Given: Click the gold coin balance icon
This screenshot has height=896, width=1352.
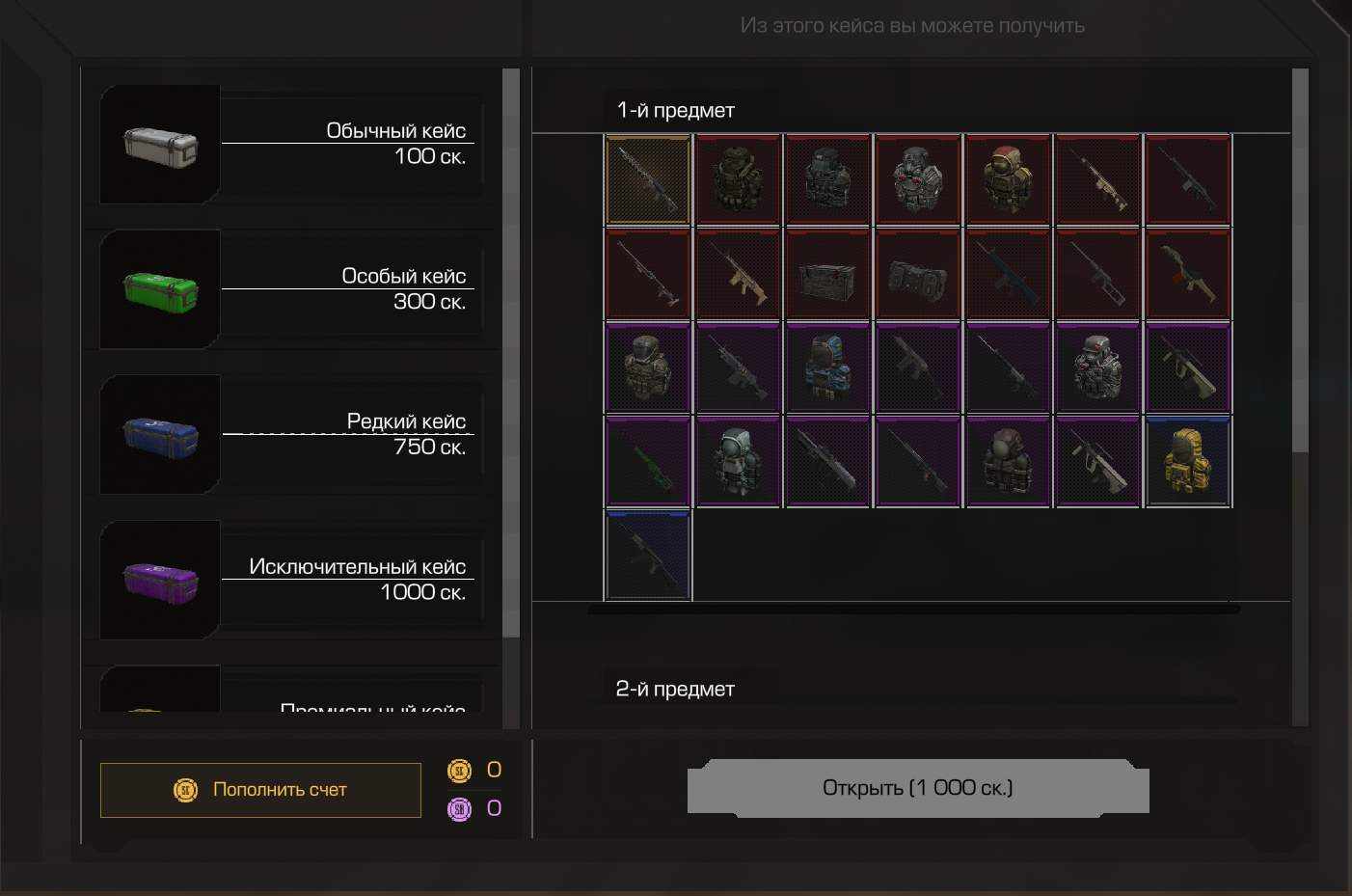Looking at the screenshot, I should pyautogui.click(x=460, y=771).
